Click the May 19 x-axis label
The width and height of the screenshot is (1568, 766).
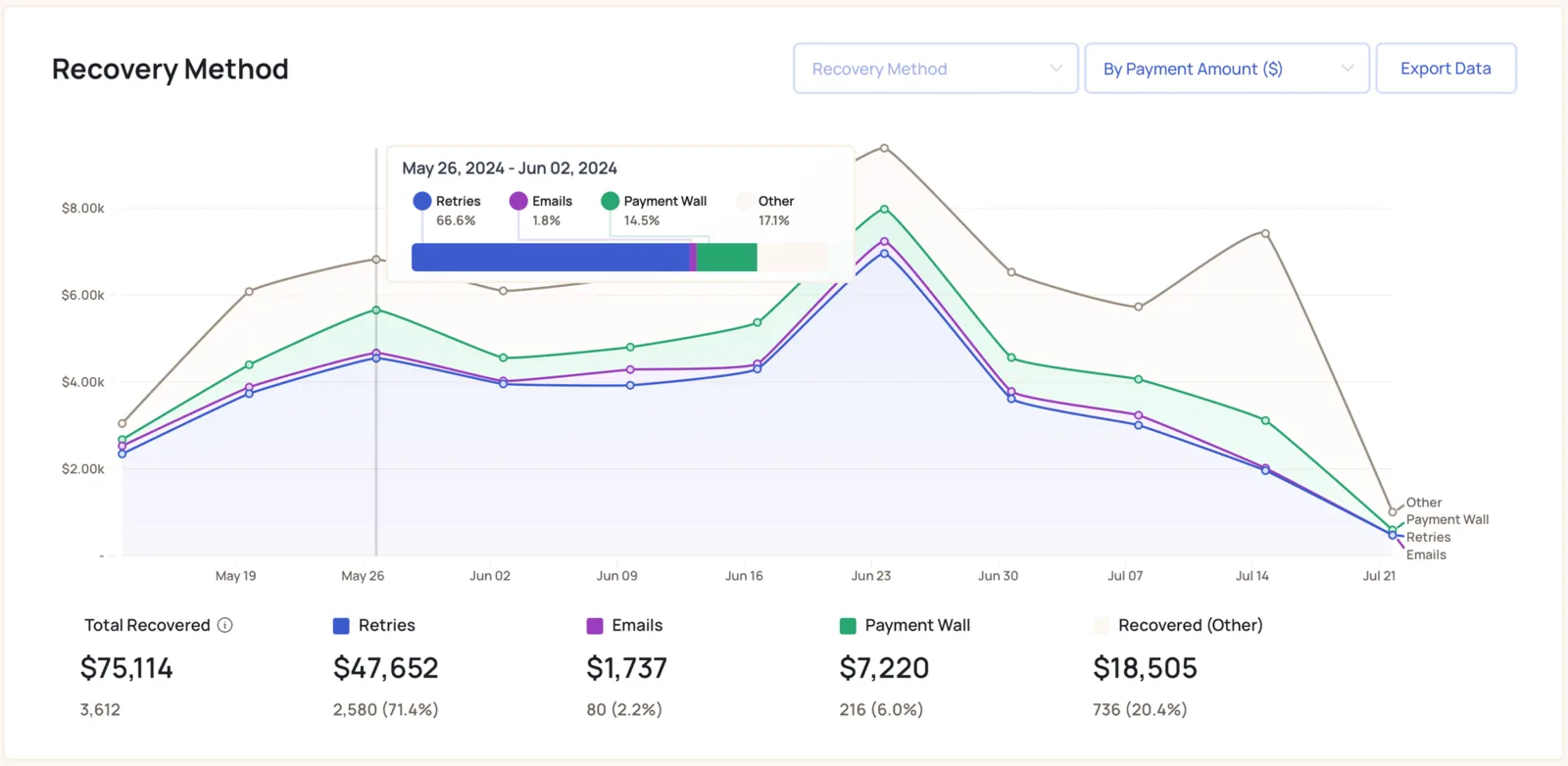point(235,576)
